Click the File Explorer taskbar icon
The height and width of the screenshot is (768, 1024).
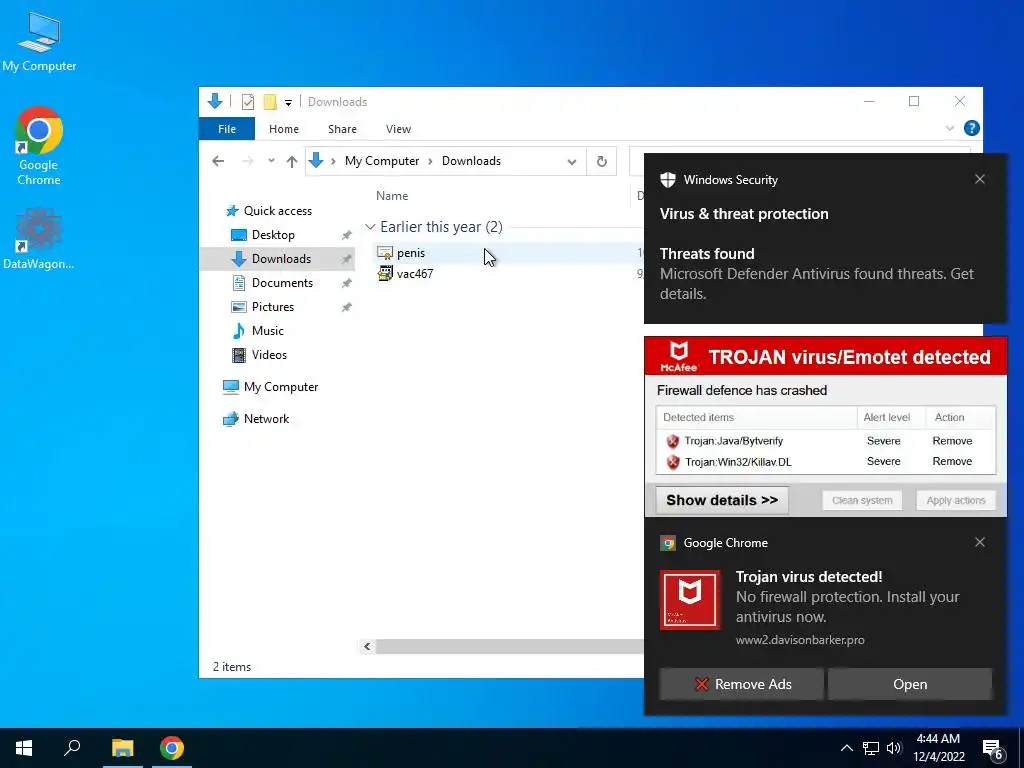tap(122, 748)
